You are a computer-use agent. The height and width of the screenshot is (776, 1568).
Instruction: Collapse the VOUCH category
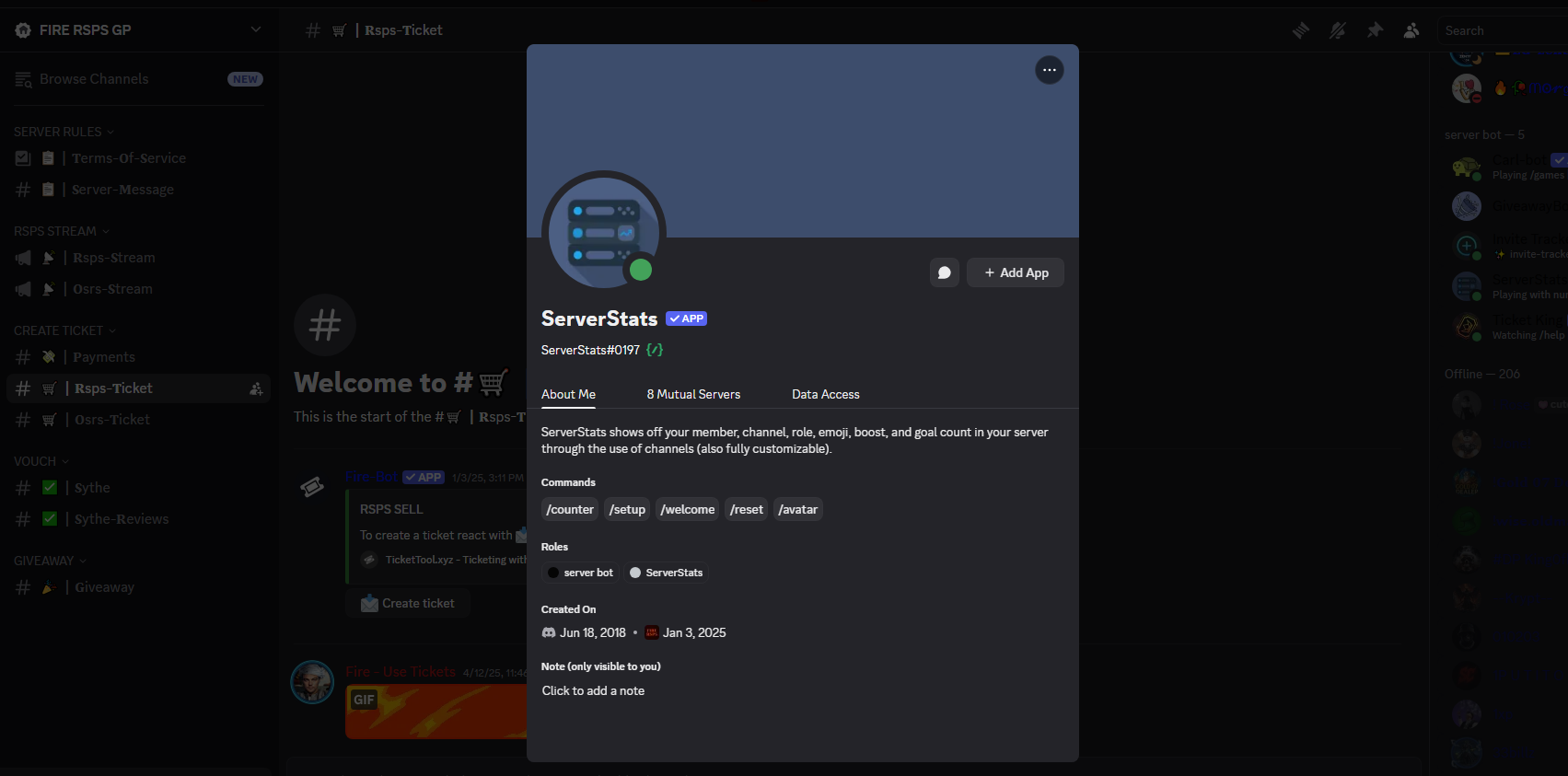(x=41, y=461)
